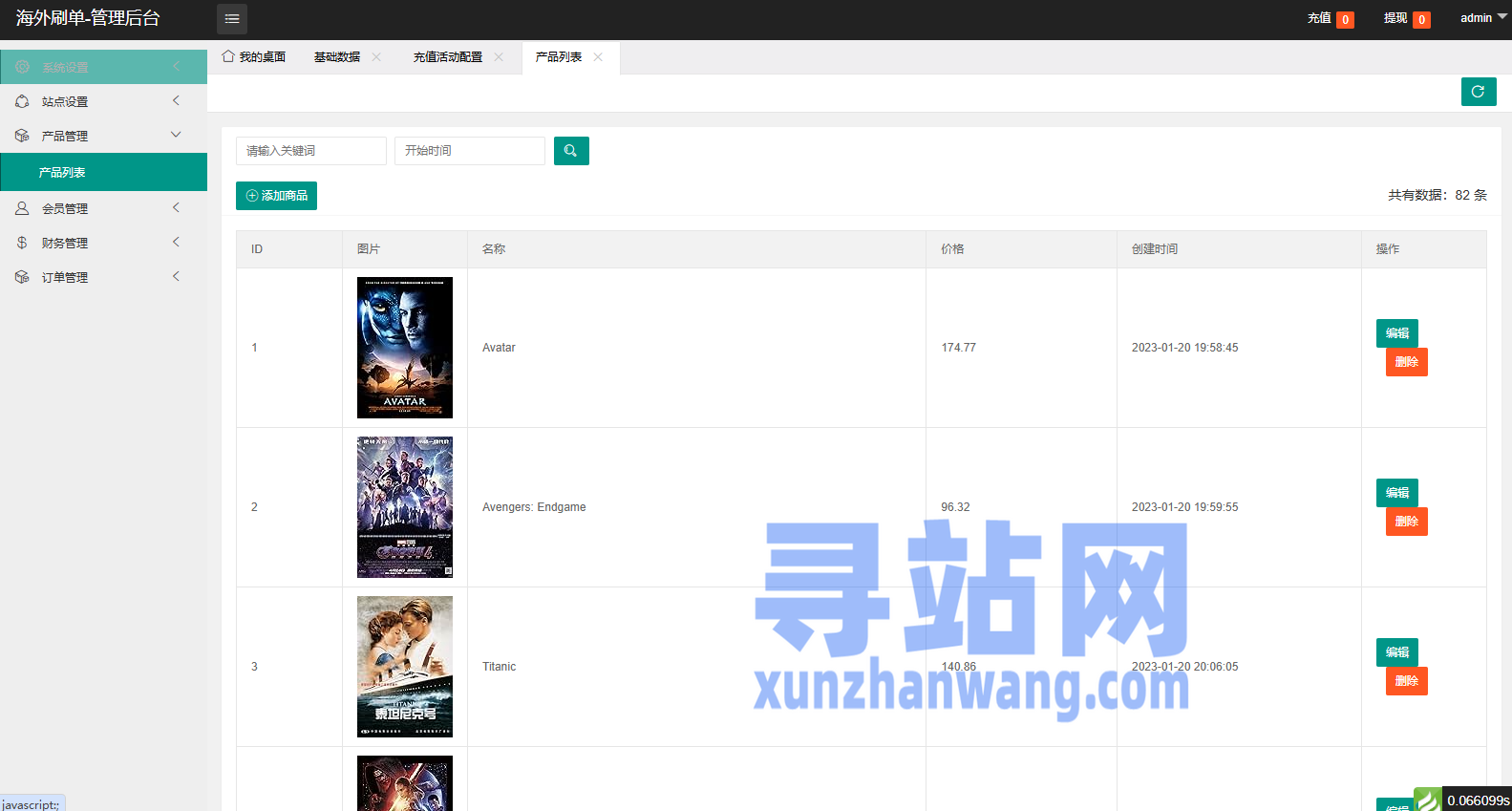Screen dimensions: 1512x811
Task: Edit the Avengers: Endgame product
Action: click(x=1397, y=493)
